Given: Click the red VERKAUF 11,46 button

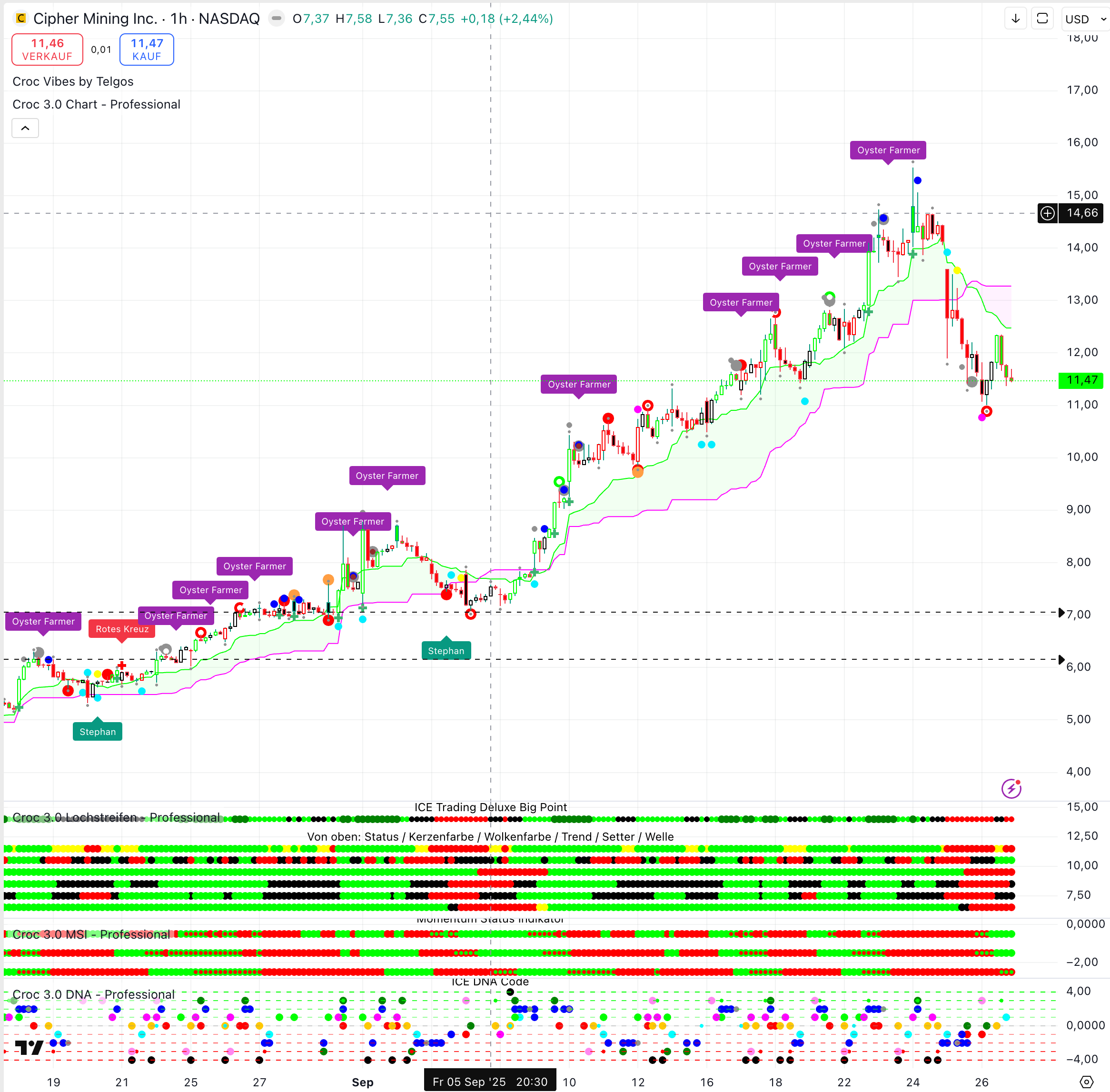Looking at the screenshot, I should [48, 50].
